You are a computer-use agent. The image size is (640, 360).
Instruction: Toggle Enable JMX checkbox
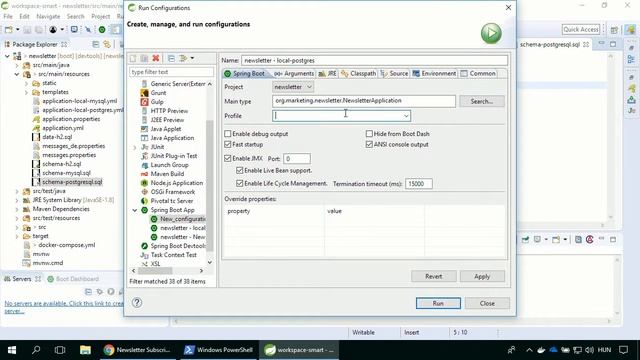228,158
